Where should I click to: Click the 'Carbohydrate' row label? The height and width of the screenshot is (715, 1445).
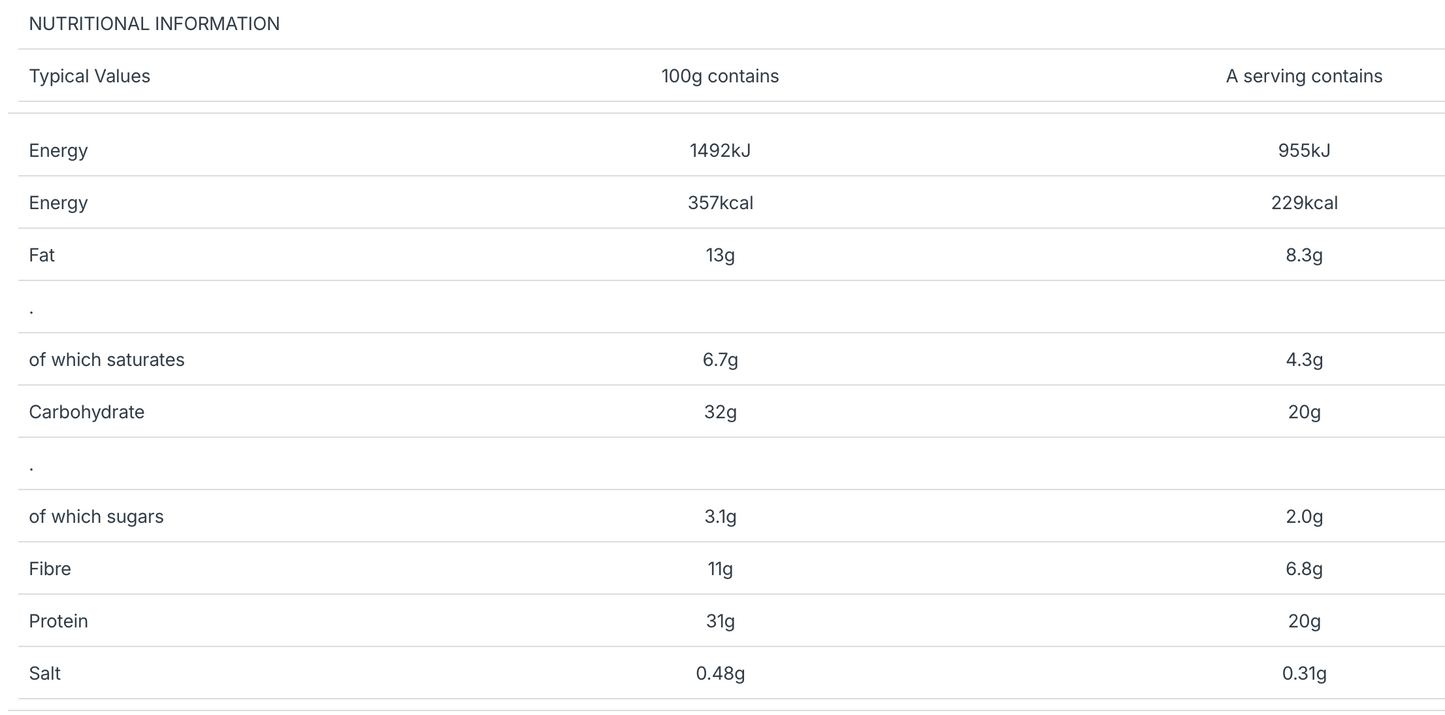pyautogui.click(x=86, y=412)
